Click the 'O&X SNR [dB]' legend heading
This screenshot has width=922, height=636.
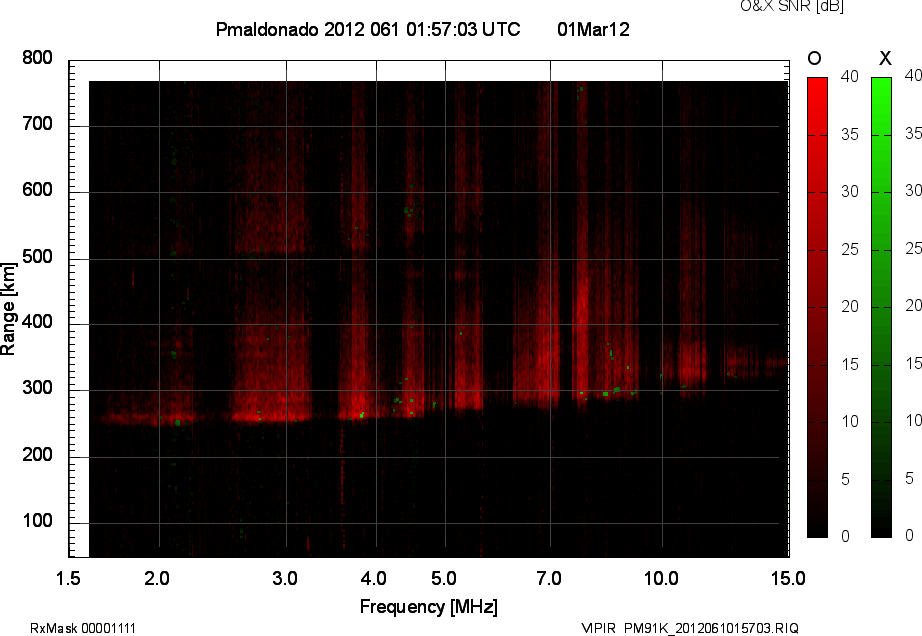pos(792,6)
